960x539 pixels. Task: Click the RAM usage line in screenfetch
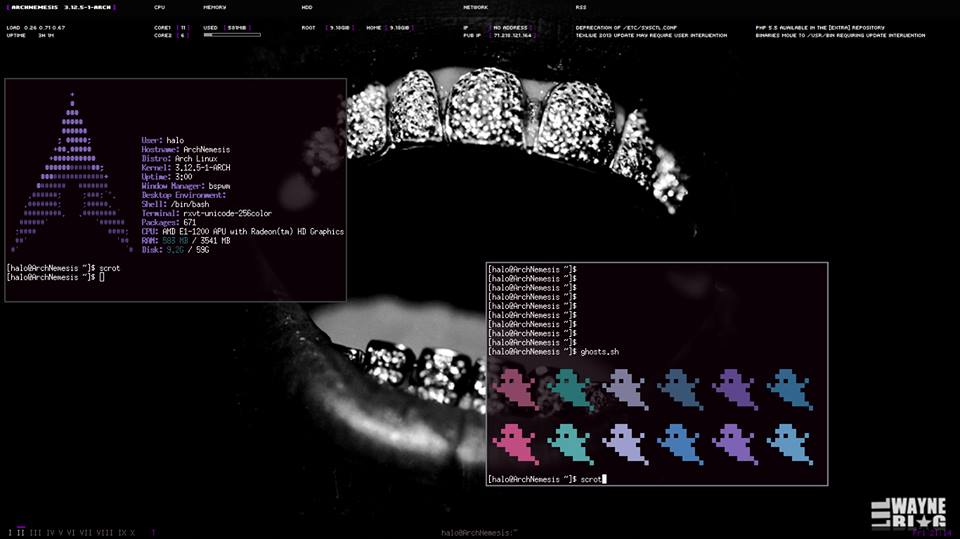[186, 241]
